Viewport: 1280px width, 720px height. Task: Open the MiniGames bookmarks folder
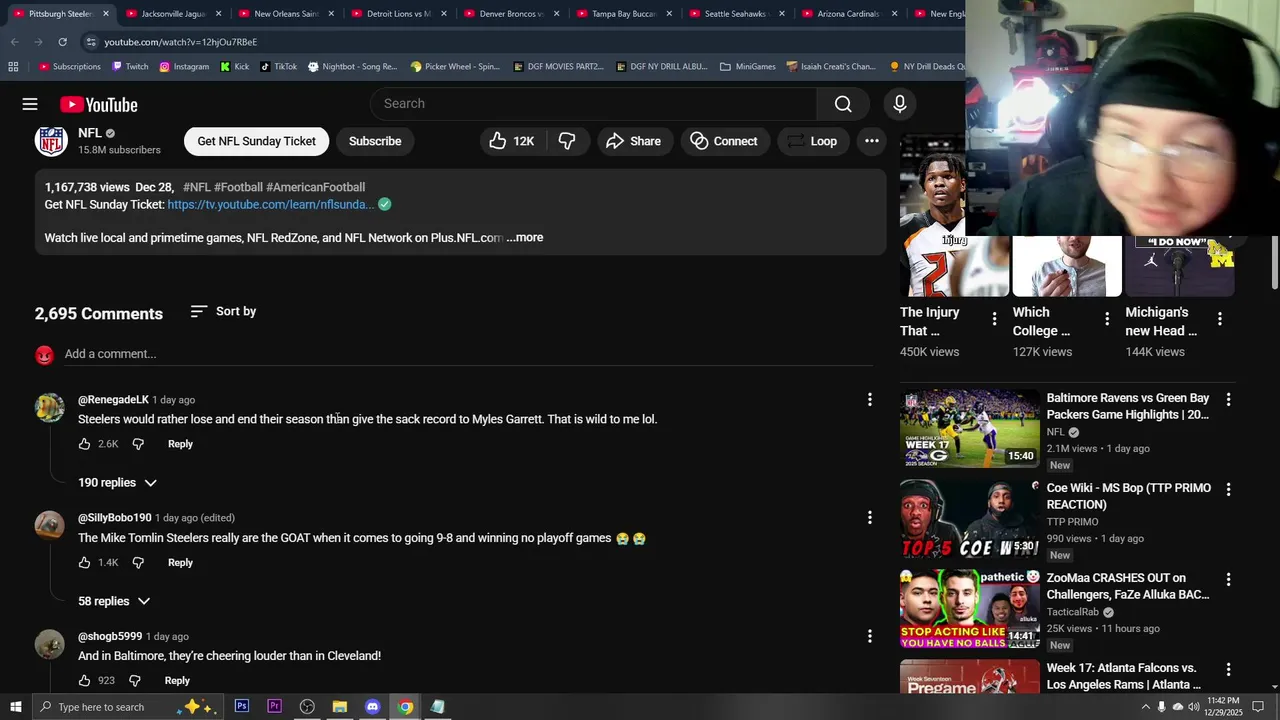pos(747,67)
